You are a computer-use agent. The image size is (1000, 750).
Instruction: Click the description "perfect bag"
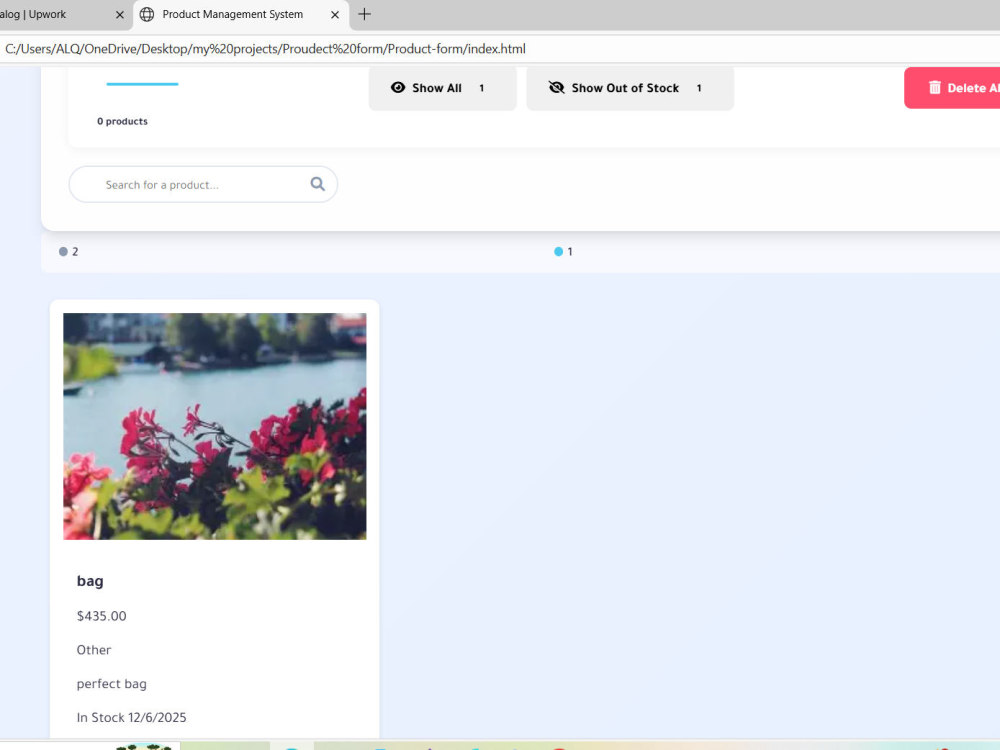[x=112, y=684]
